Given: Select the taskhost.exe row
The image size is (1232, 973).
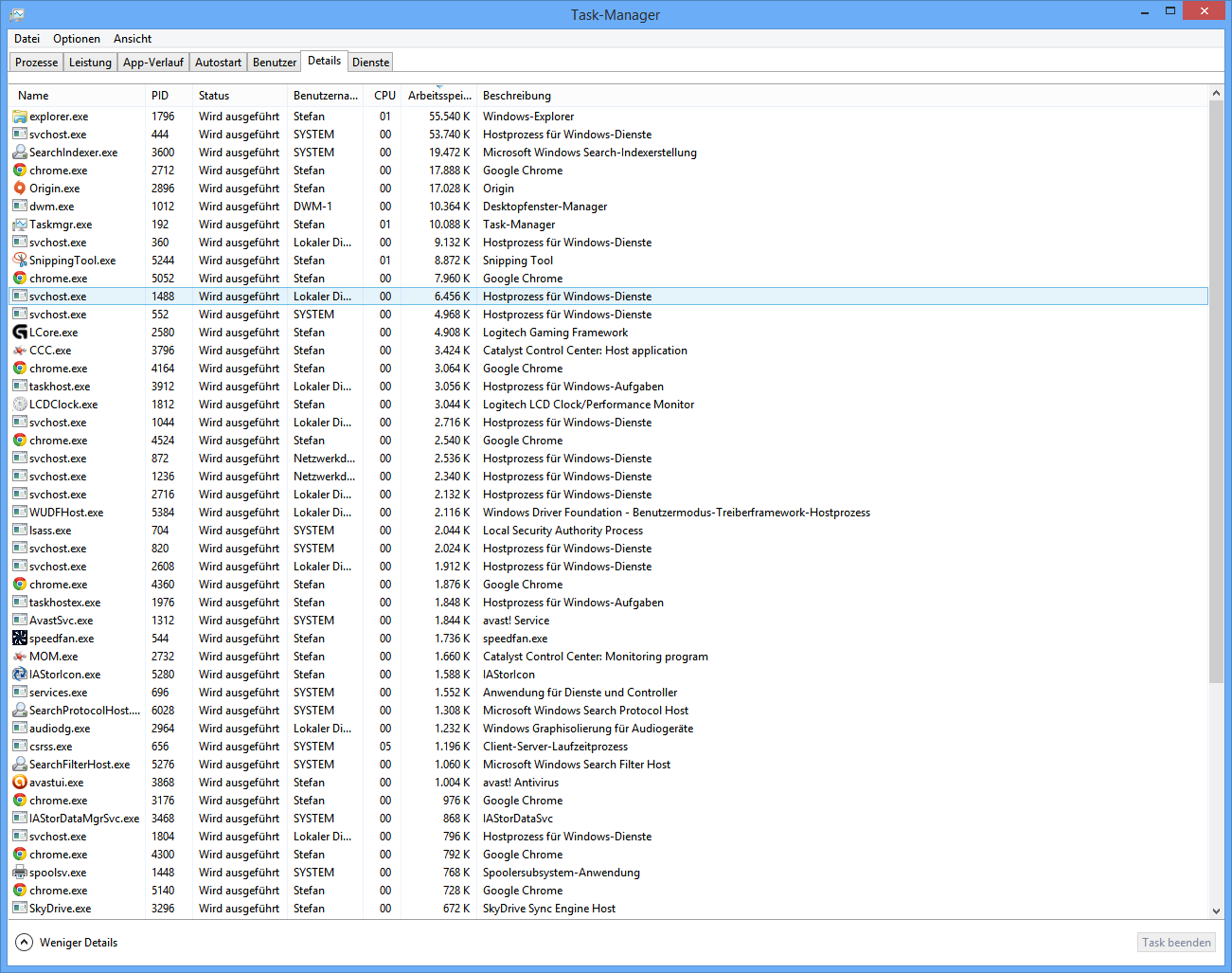Looking at the screenshot, I should pos(609,387).
